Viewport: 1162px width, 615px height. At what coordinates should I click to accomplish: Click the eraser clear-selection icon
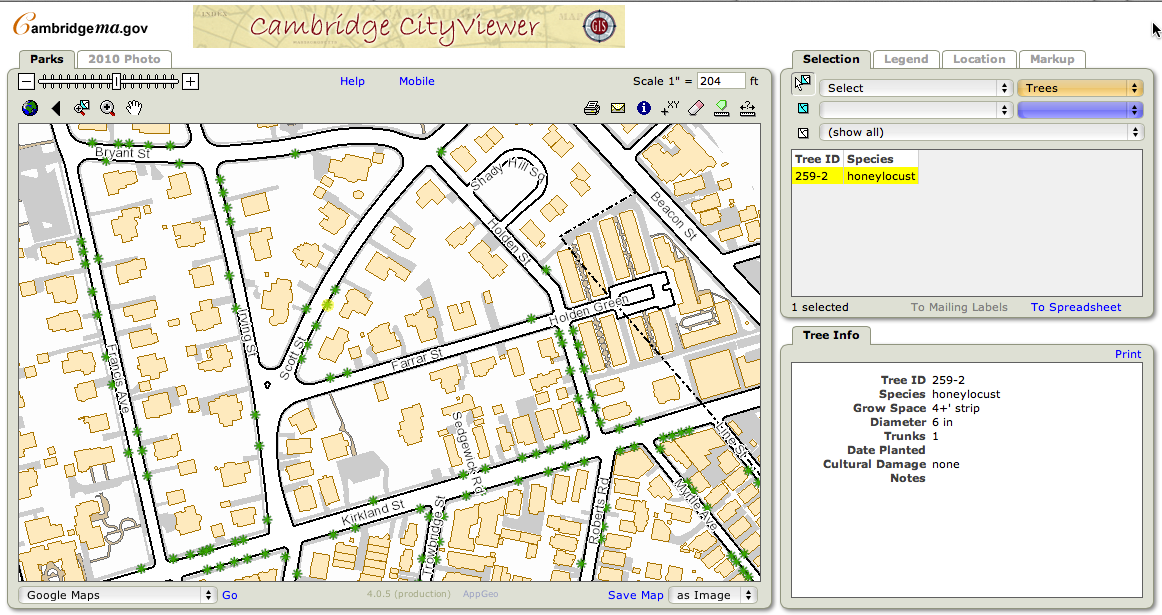click(697, 108)
